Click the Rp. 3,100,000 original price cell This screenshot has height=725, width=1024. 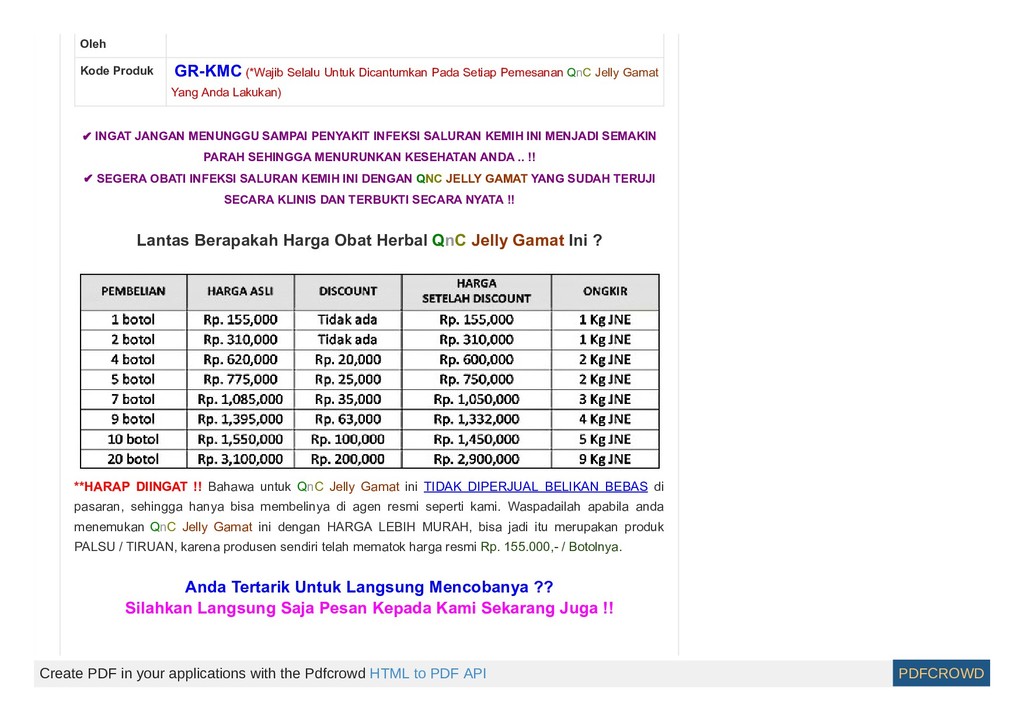(x=240, y=459)
